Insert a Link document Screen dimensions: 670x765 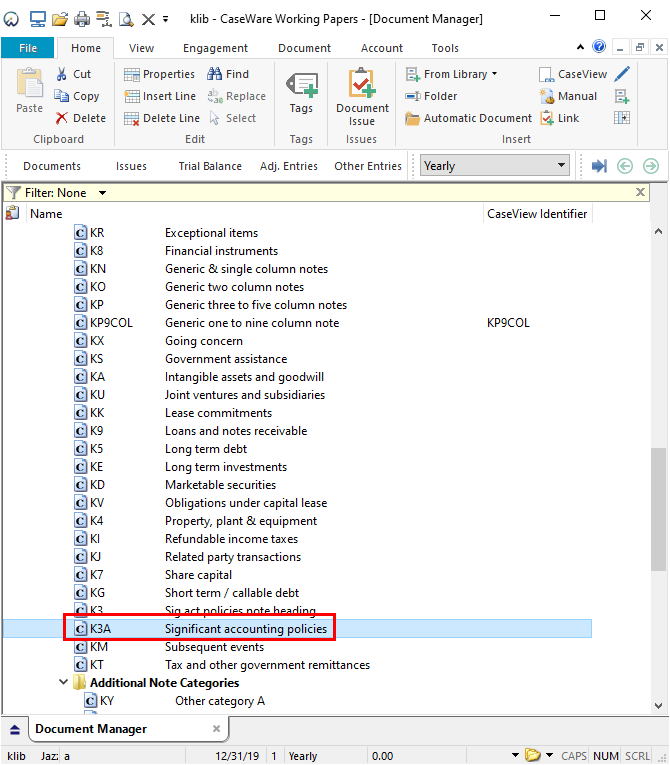(x=560, y=118)
